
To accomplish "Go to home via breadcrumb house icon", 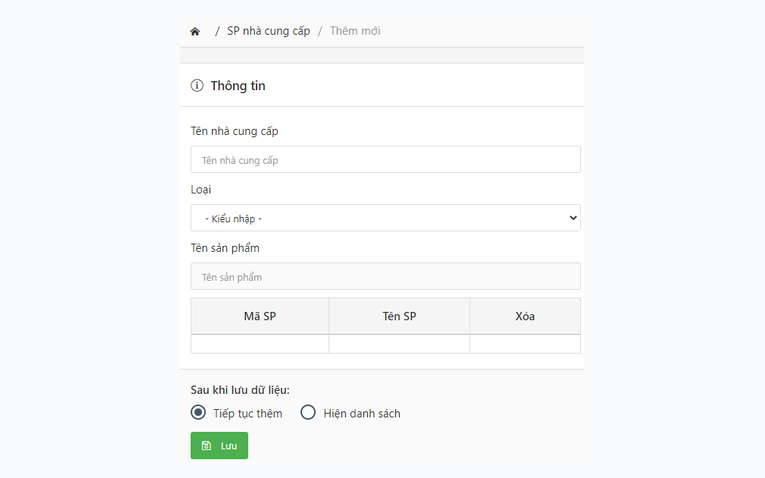I will tap(195, 32).
